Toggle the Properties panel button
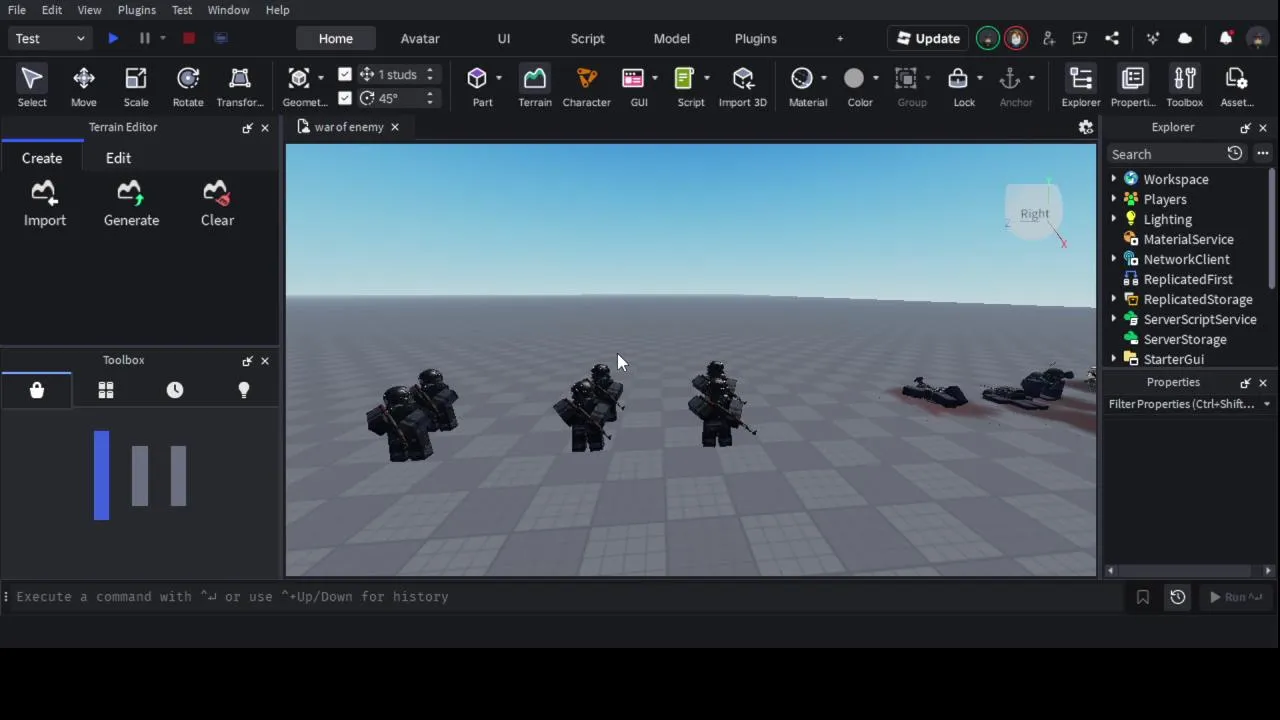The image size is (1280, 720). click(1133, 86)
